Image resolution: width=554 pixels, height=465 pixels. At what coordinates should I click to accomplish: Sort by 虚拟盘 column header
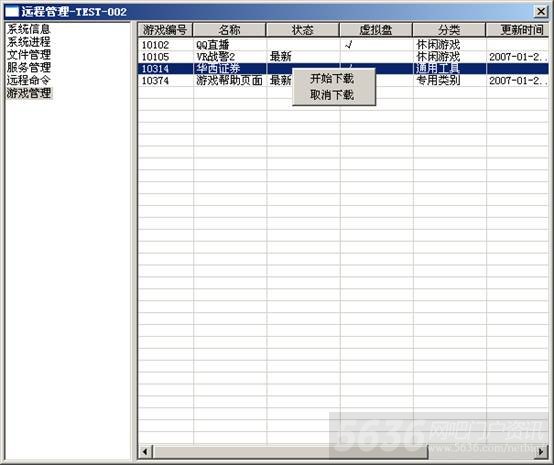coord(376,30)
